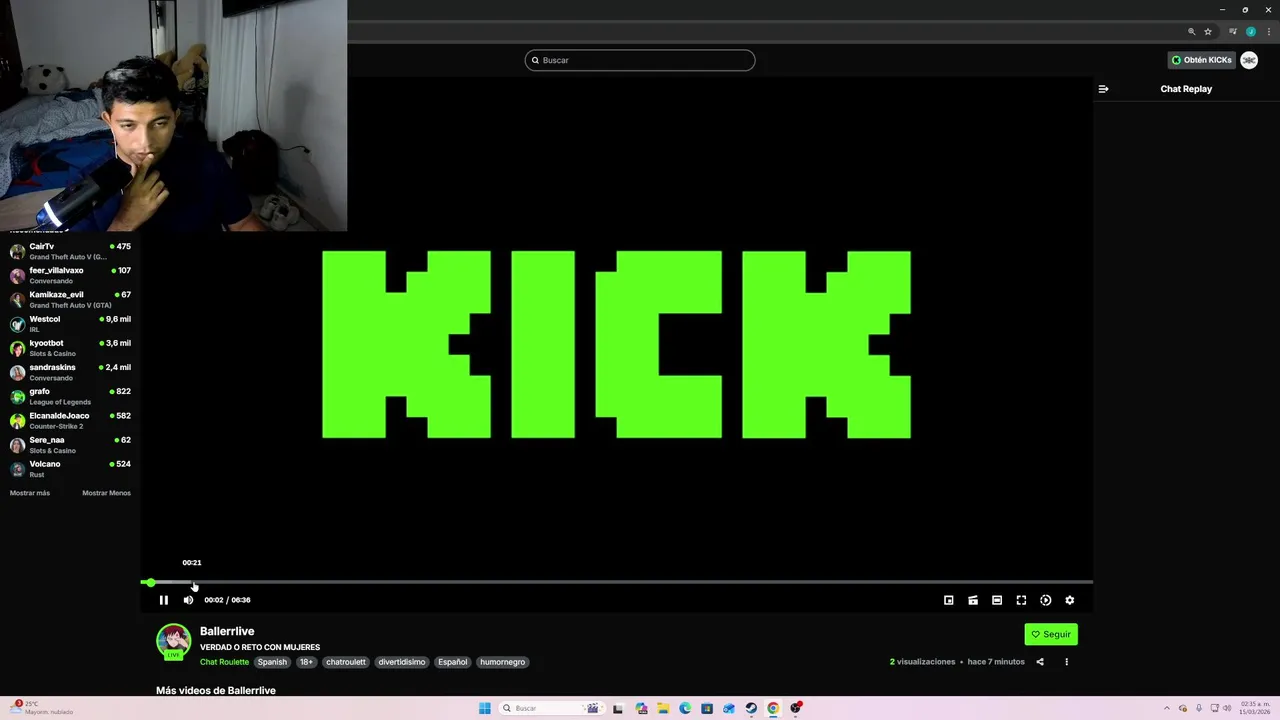The height and width of the screenshot is (720, 1280).
Task: Open Chat Roulette category link
Action: [224, 662]
